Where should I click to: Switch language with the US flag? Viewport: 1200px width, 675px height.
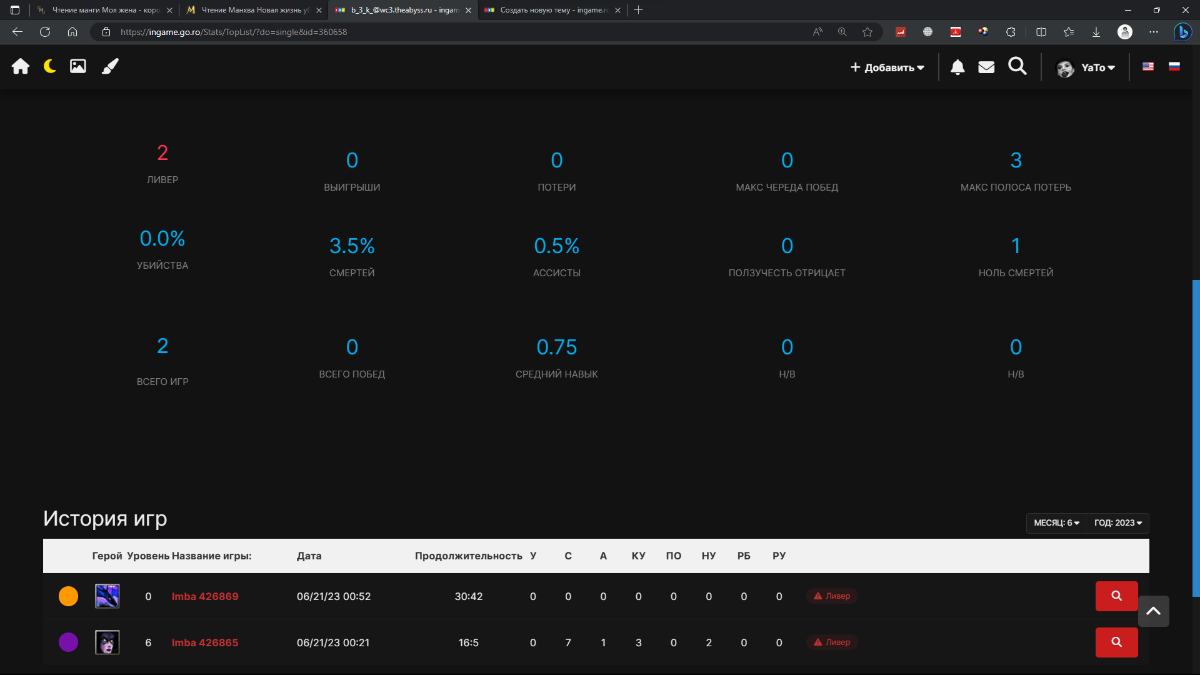[1148, 67]
